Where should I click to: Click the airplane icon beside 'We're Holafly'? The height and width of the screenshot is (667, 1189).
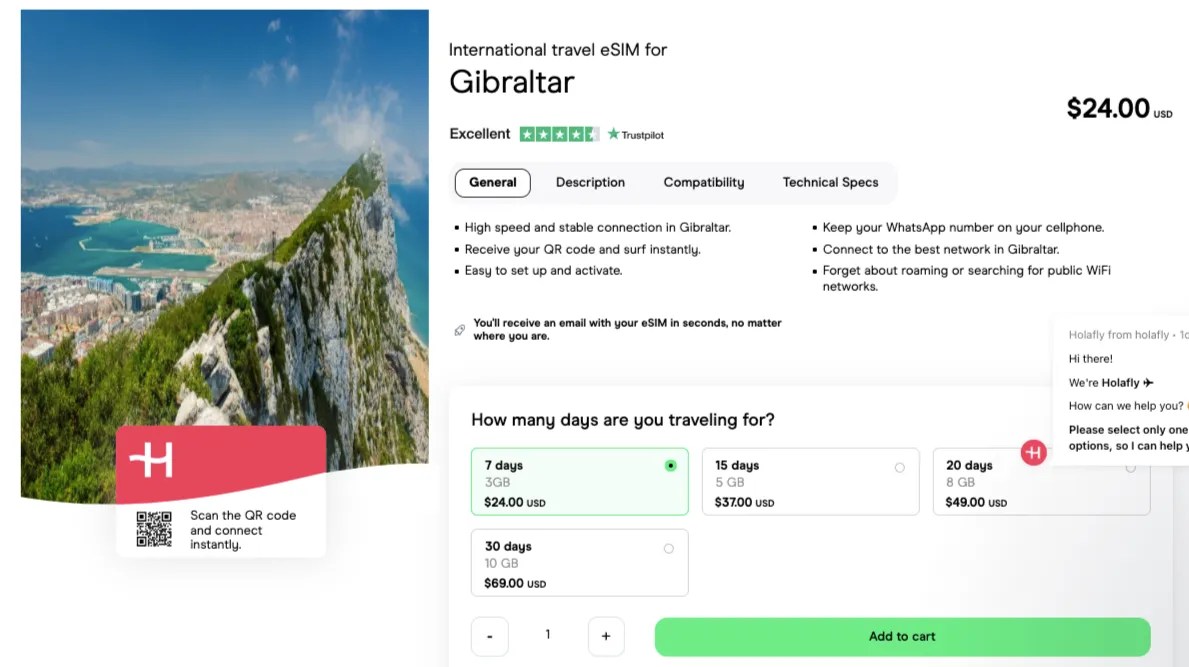(x=1148, y=382)
